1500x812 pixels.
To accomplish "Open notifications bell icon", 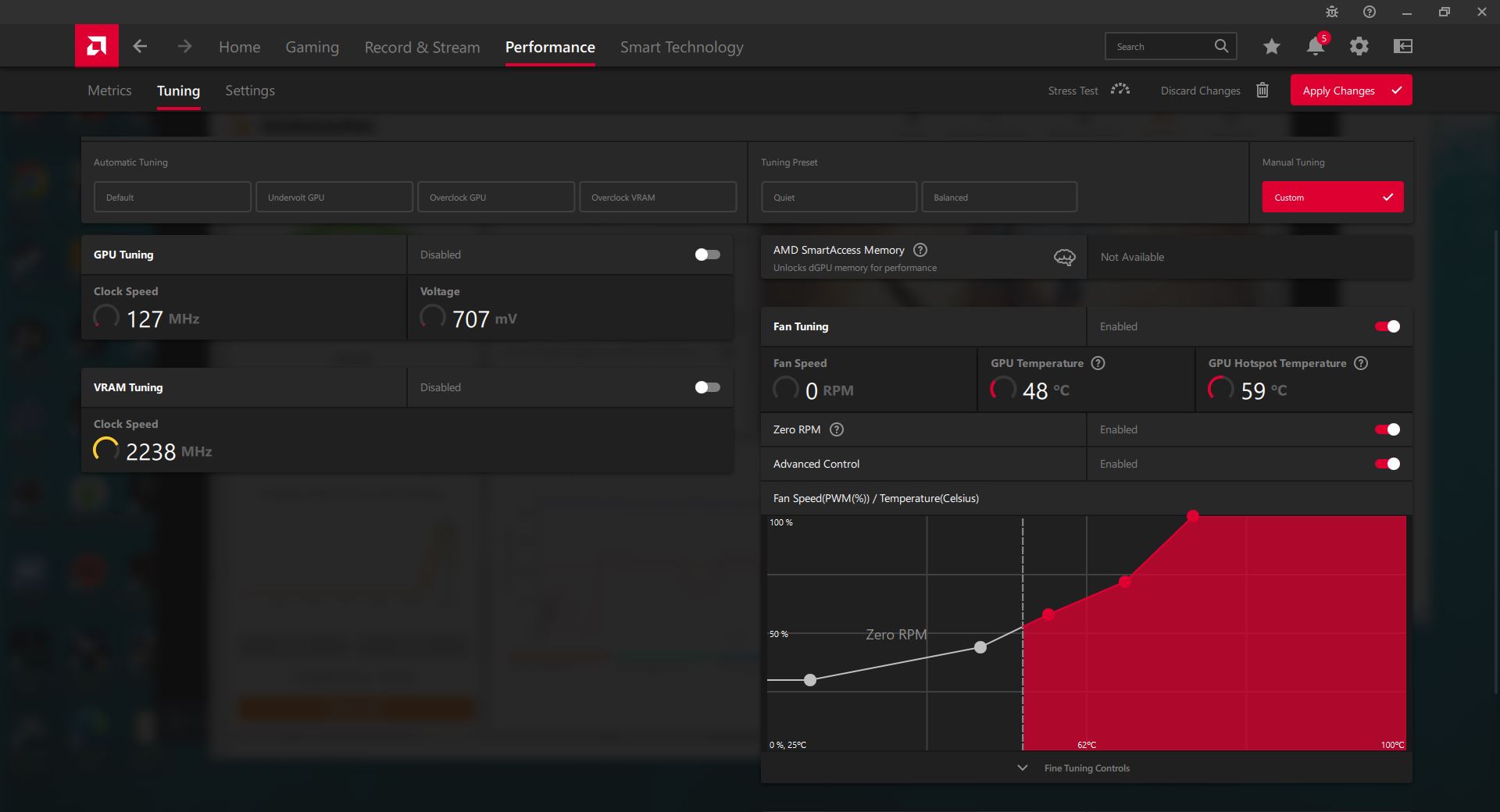I will [1316, 46].
